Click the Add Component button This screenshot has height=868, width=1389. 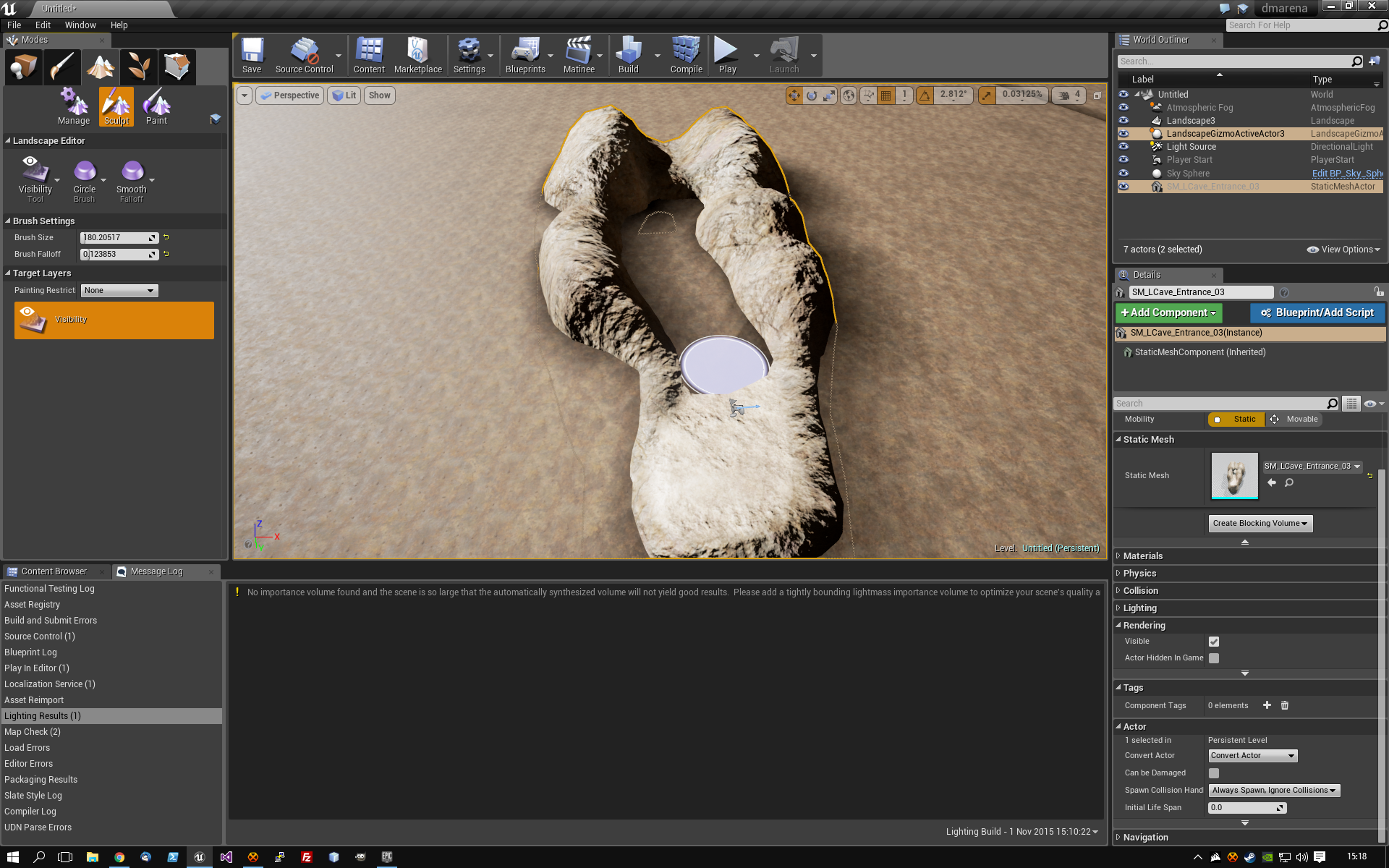pyautogui.click(x=1168, y=313)
